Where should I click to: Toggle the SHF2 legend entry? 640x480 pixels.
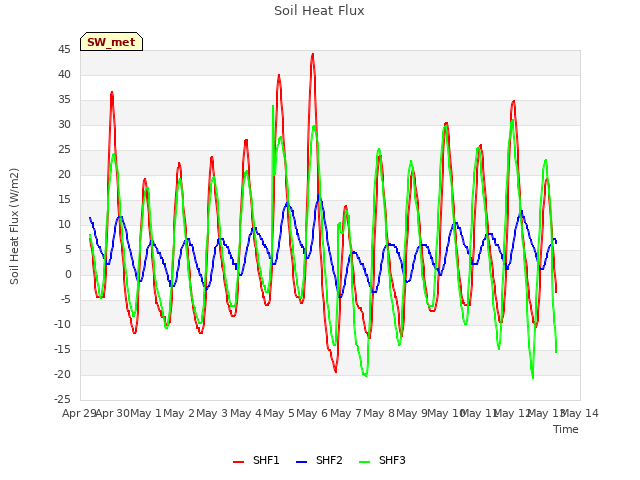point(319,460)
